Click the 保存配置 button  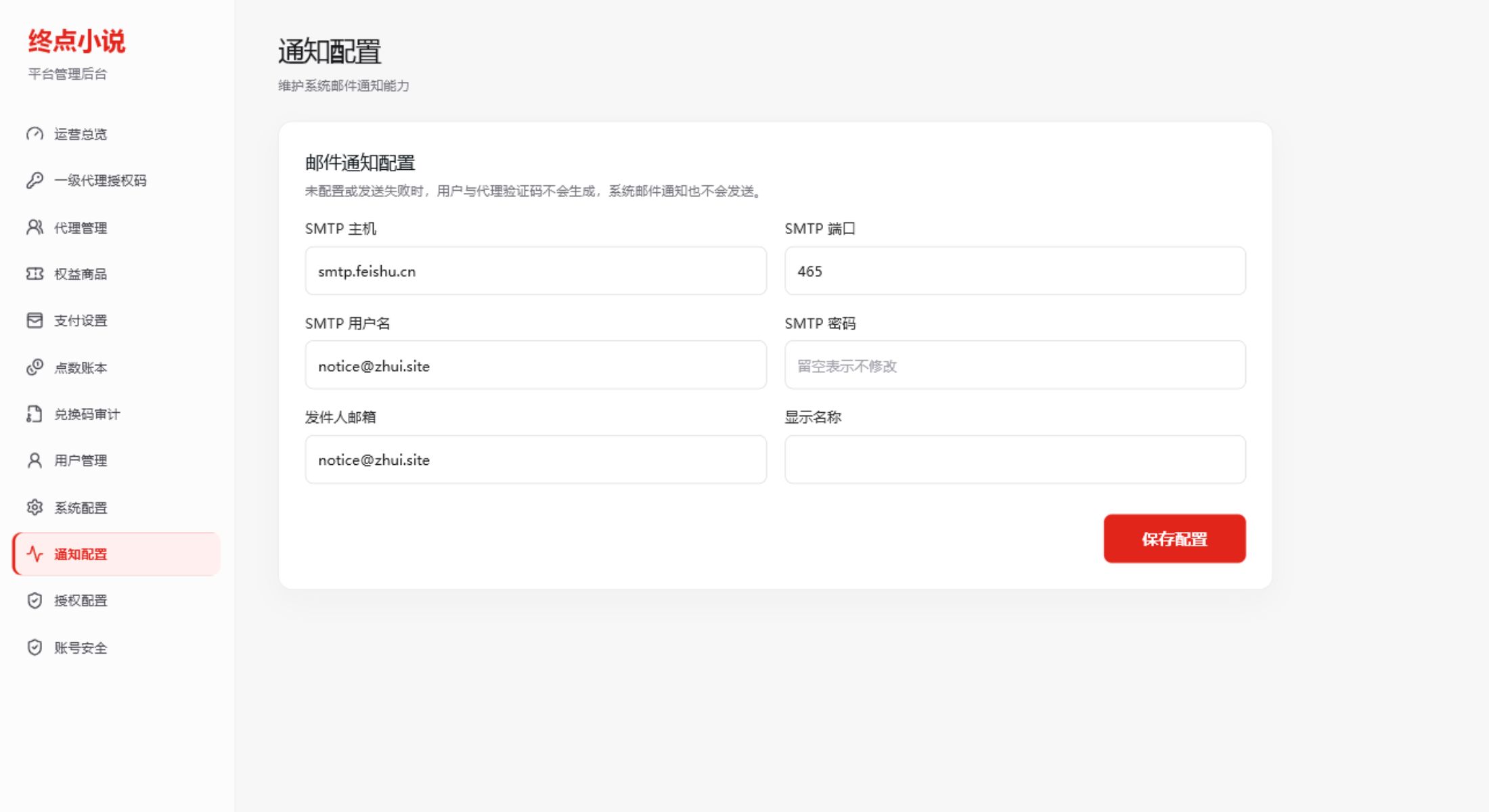pos(1174,539)
